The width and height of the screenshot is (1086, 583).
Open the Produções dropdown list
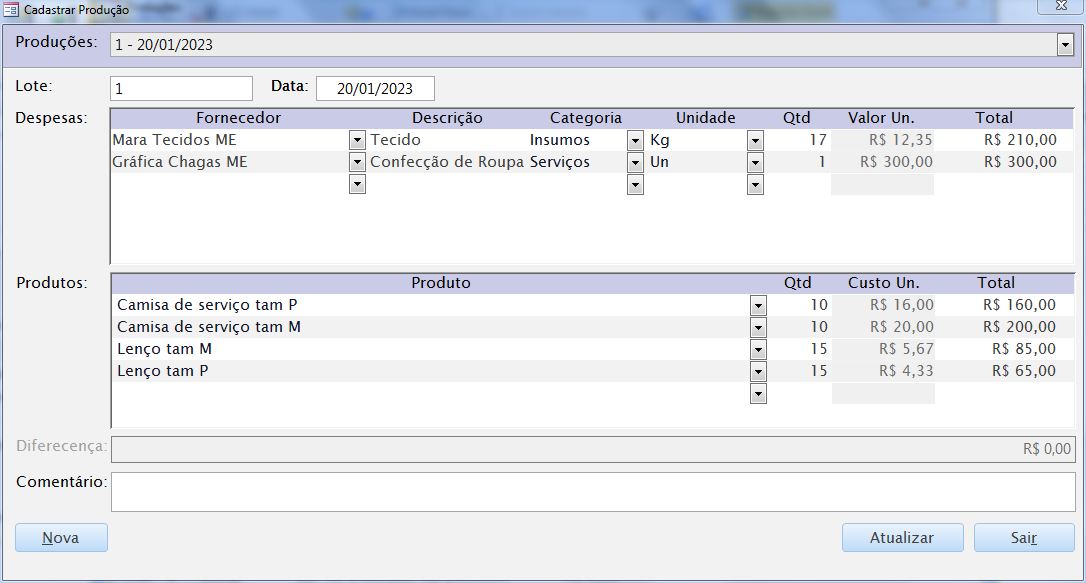[x=1065, y=45]
